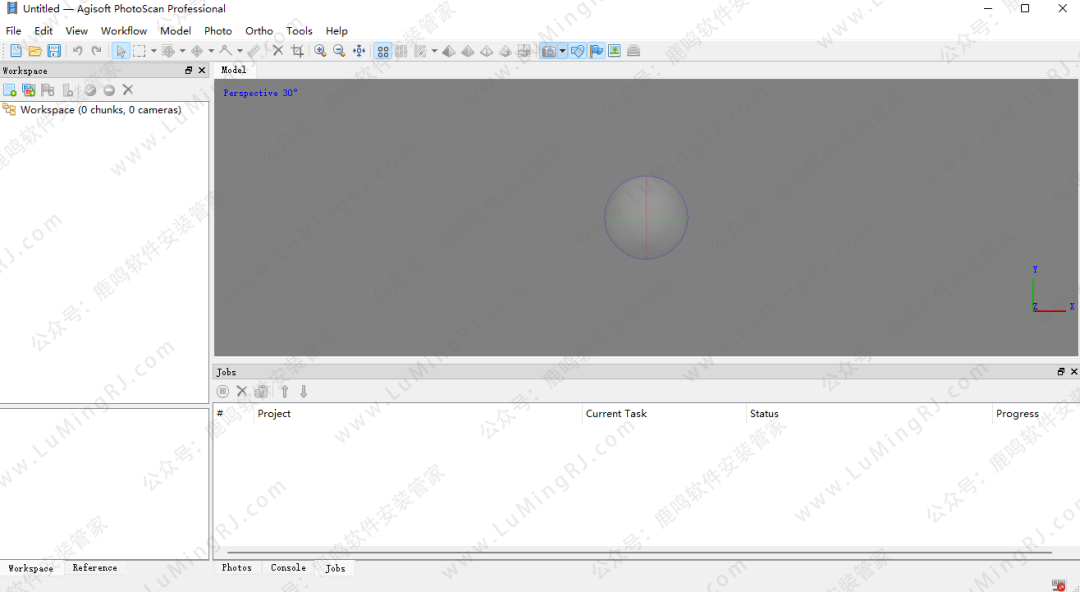Expand the dense cloud view mode dropdown
This screenshot has width=1080, height=592.
434,51
